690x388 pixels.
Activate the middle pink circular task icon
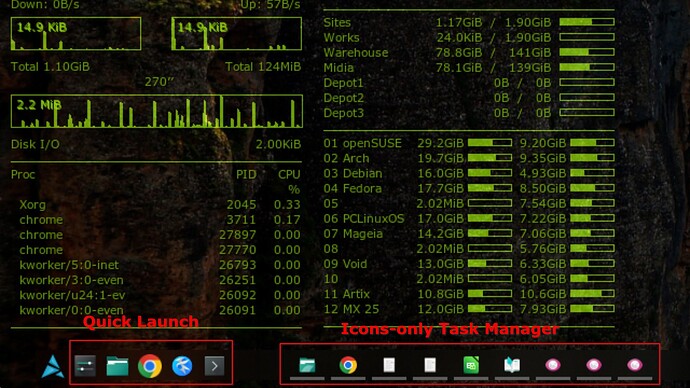[x=594, y=365]
